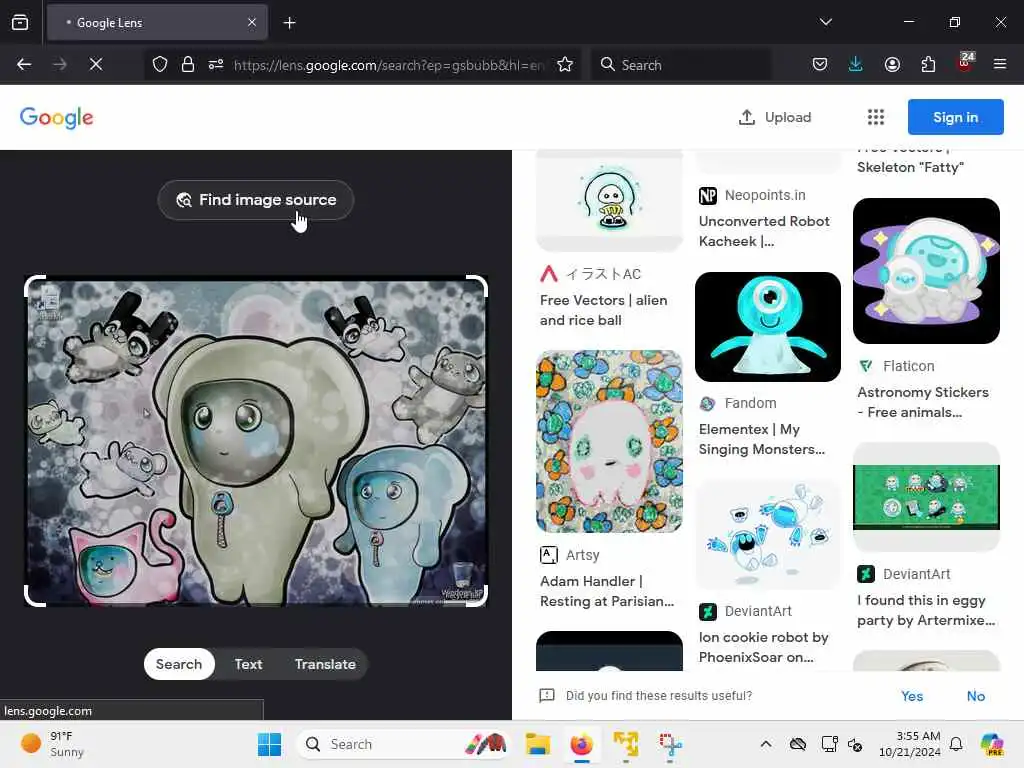This screenshot has width=1024, height=768.
Task: Open Adam Handler Resting at Parisian link
Action: [607, 591]
